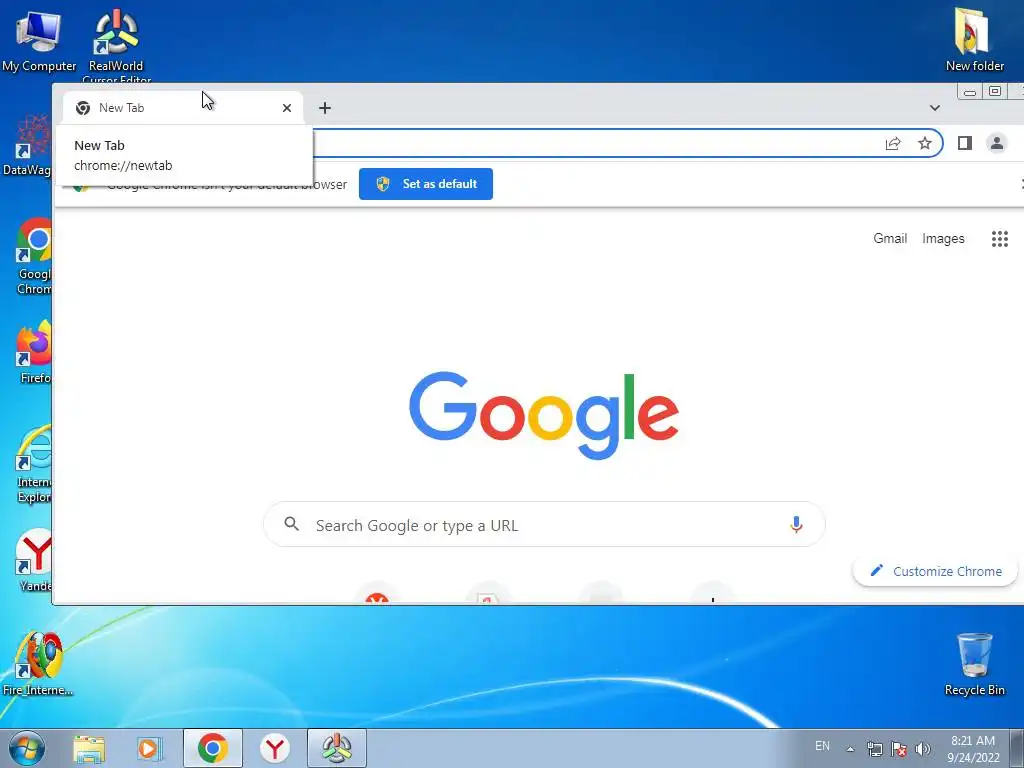Bookmark this tab with star icon
1024x768 pixels.
925,143
